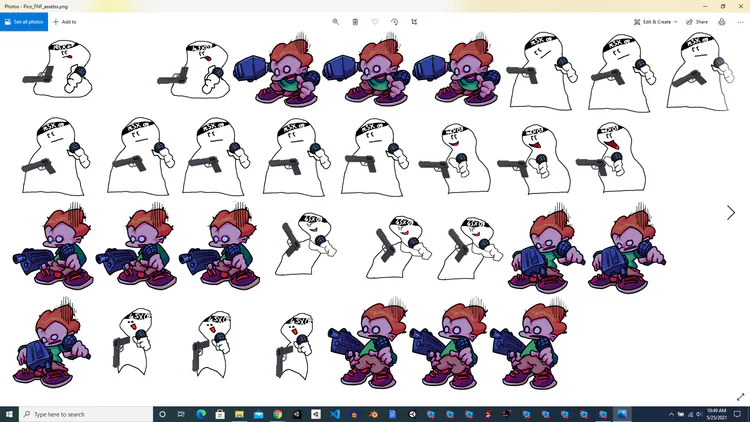
Task: Open Microsoft Store from the taskbar
Action: [x=220, y=414]
